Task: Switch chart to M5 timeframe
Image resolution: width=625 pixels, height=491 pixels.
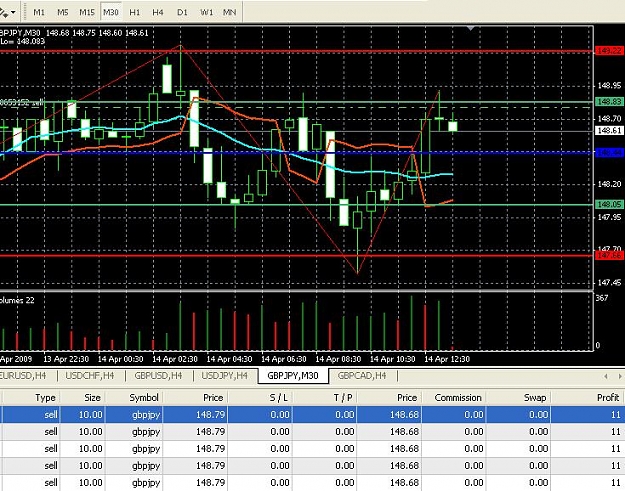Action: point(63,12)
